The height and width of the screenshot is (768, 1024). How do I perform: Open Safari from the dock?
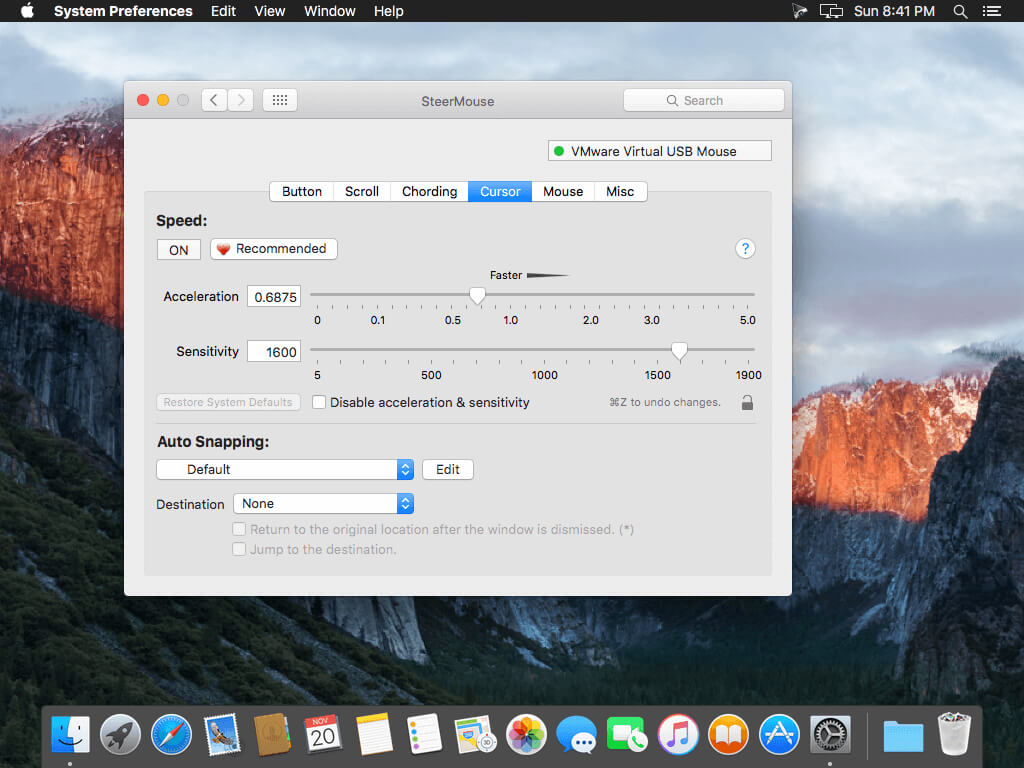[x=171, y=735]
